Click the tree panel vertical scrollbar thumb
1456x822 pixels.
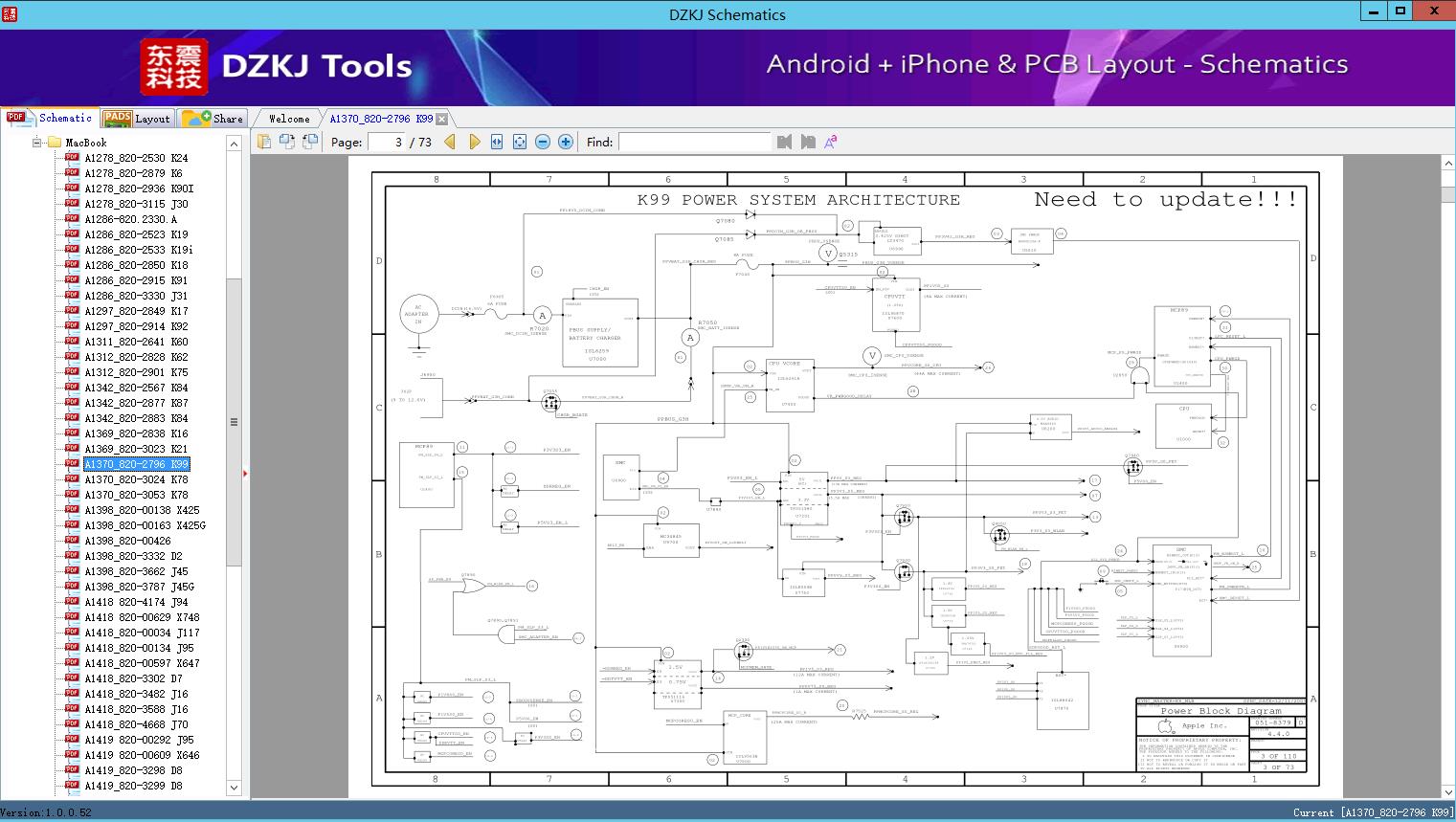coord(234,421)
